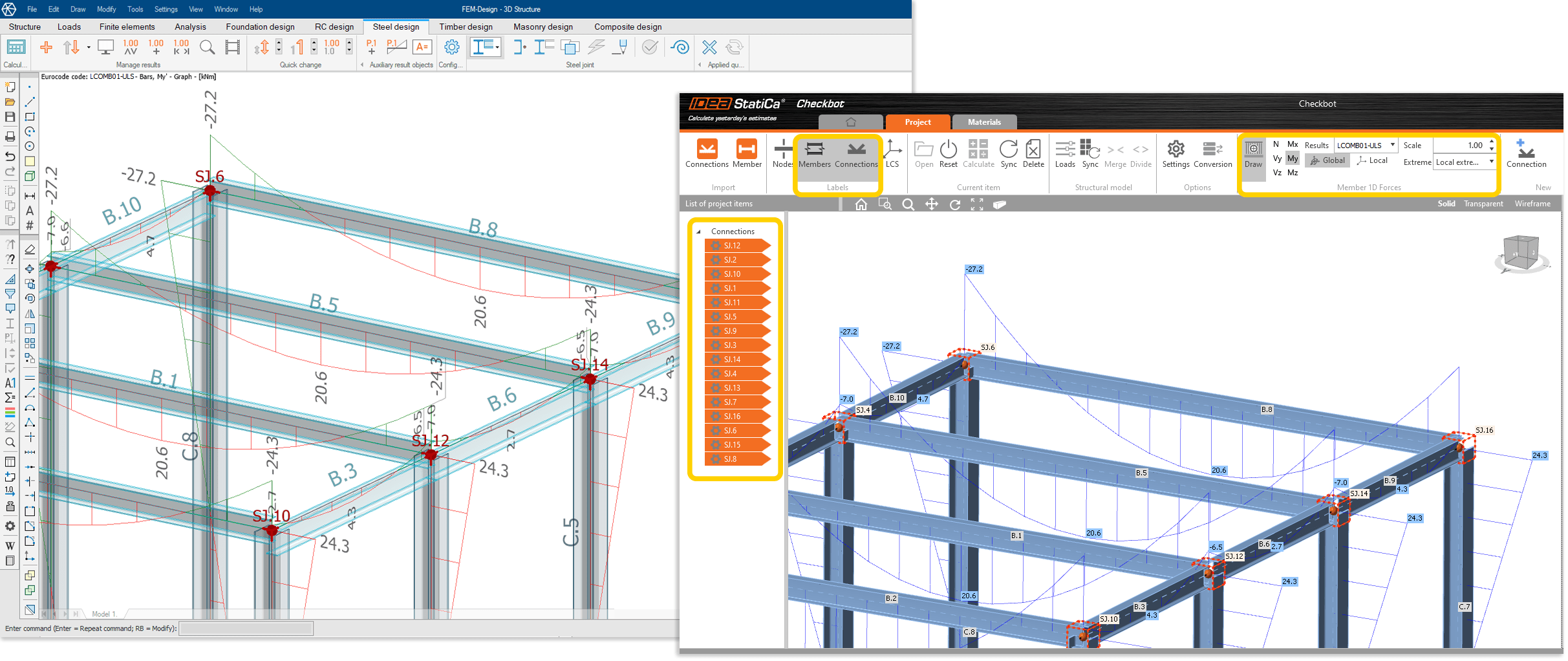Open dropdown arrow beside up/down arrows icon
Screen dimensions: 1568x661
(x=89, y=47)
